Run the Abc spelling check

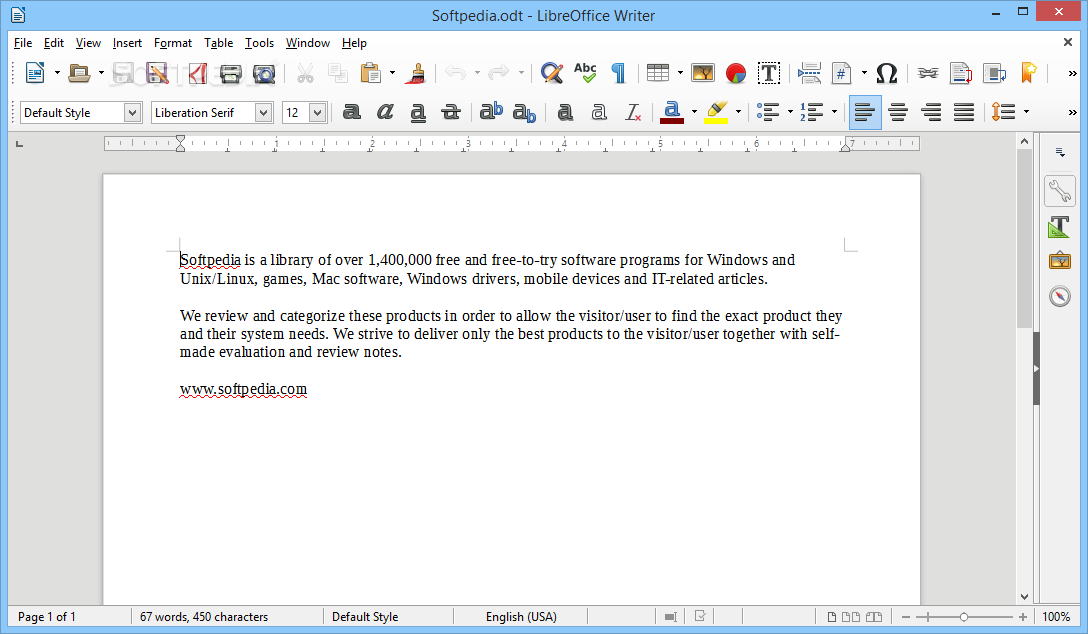pos(585,73)
